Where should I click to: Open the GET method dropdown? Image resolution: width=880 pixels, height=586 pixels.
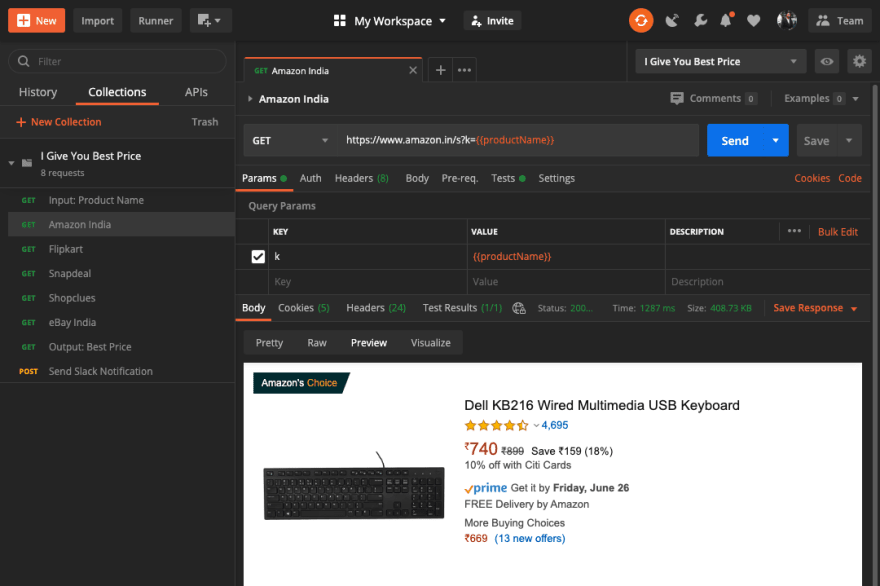[x=290, y=140]
